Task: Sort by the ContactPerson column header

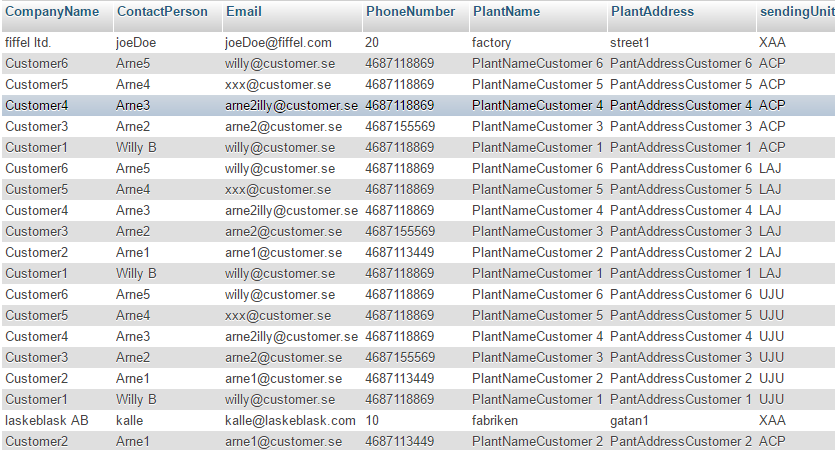Action: point(162,12)
